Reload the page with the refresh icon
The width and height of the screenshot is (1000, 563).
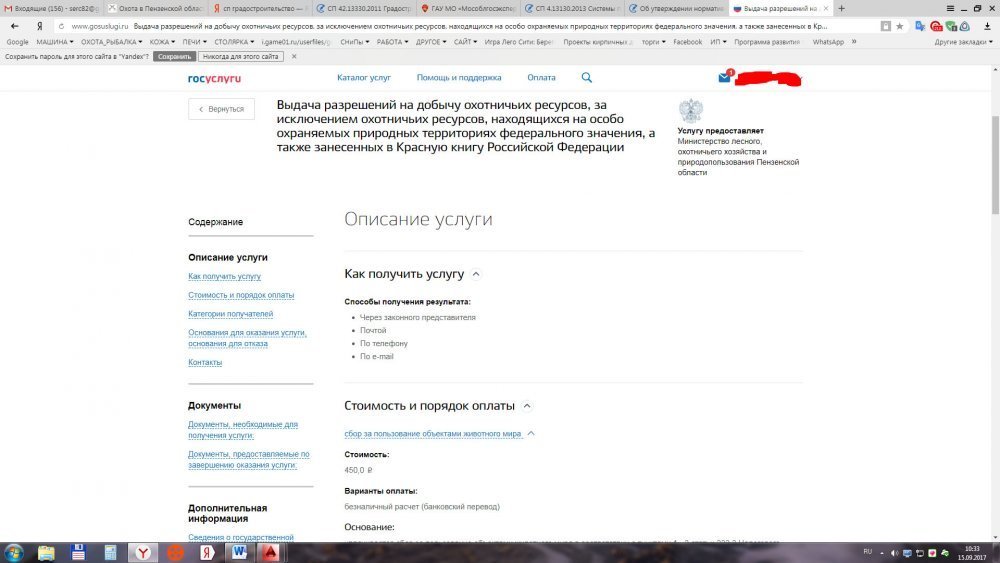point(61,26)
